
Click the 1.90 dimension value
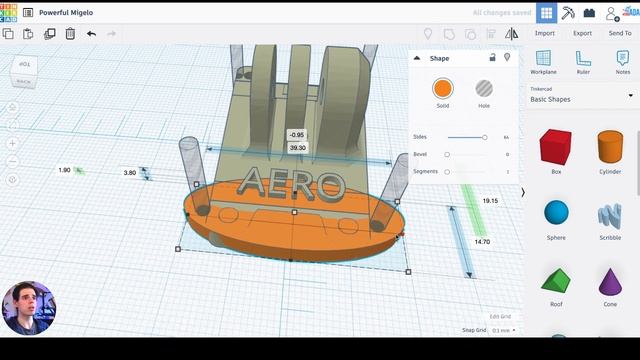tap(64, 170)
